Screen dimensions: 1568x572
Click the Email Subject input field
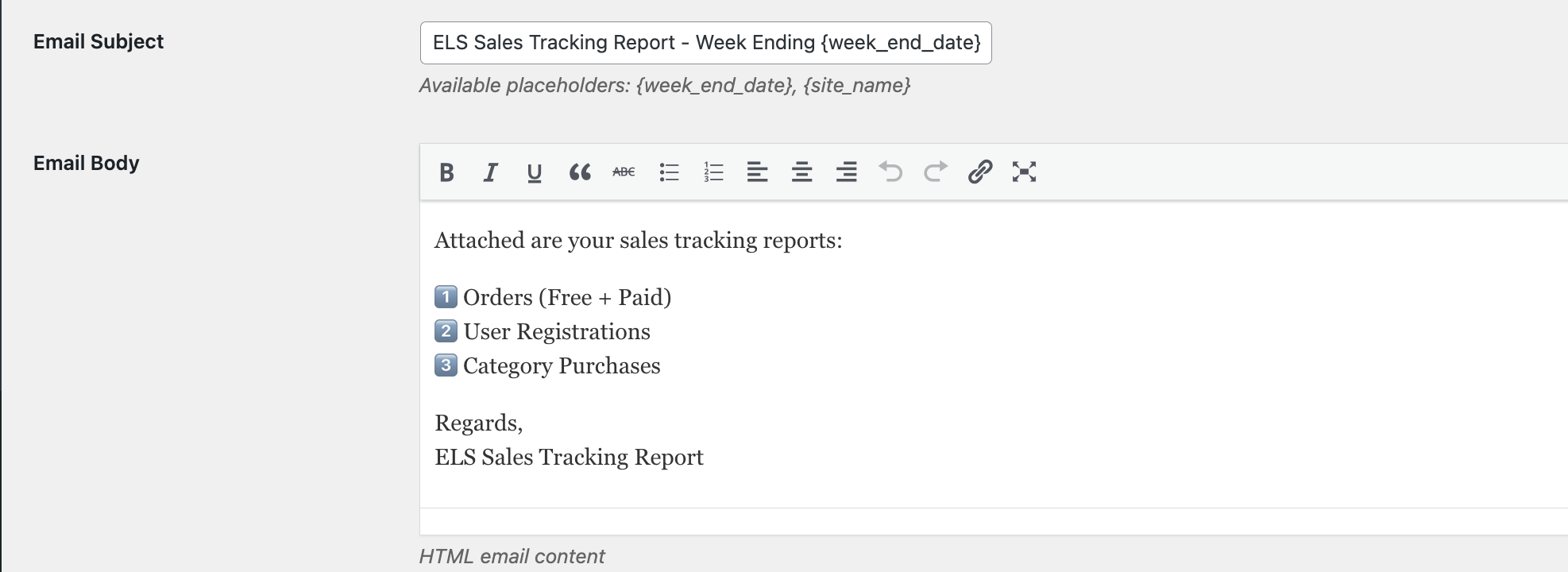click(705, 43)
